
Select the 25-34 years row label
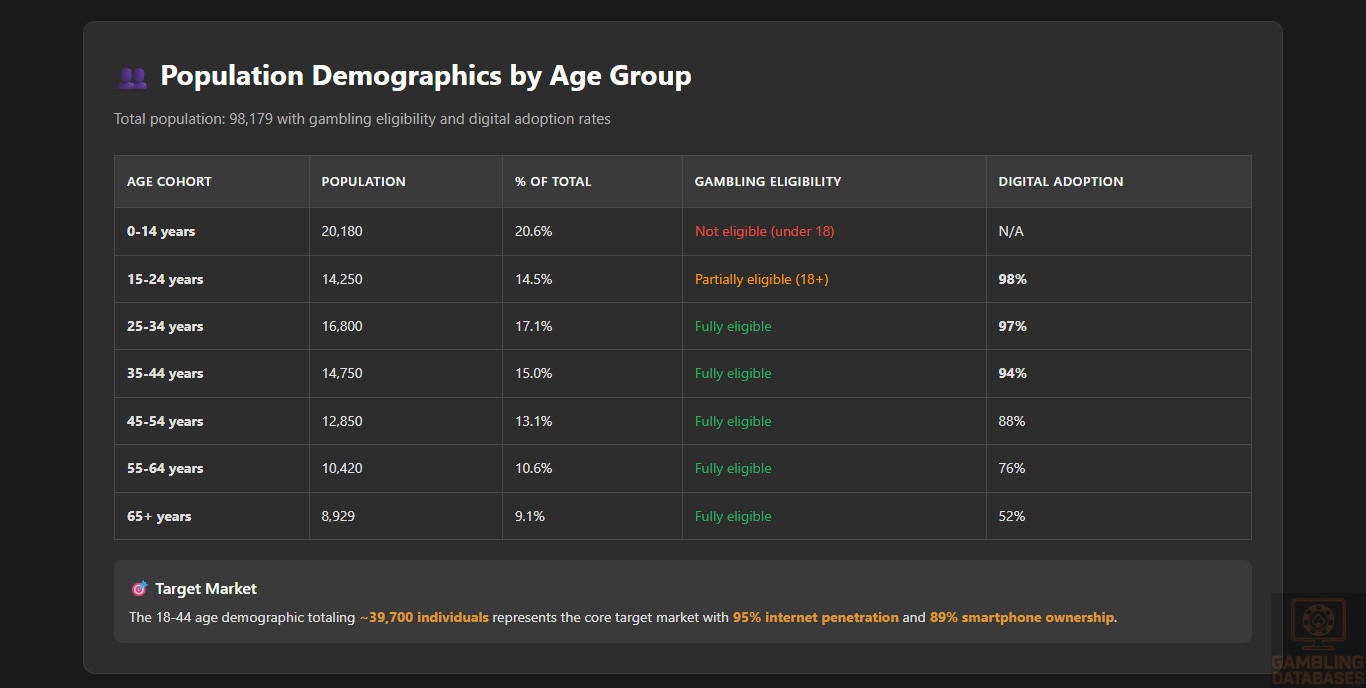[x=165, y=327]
